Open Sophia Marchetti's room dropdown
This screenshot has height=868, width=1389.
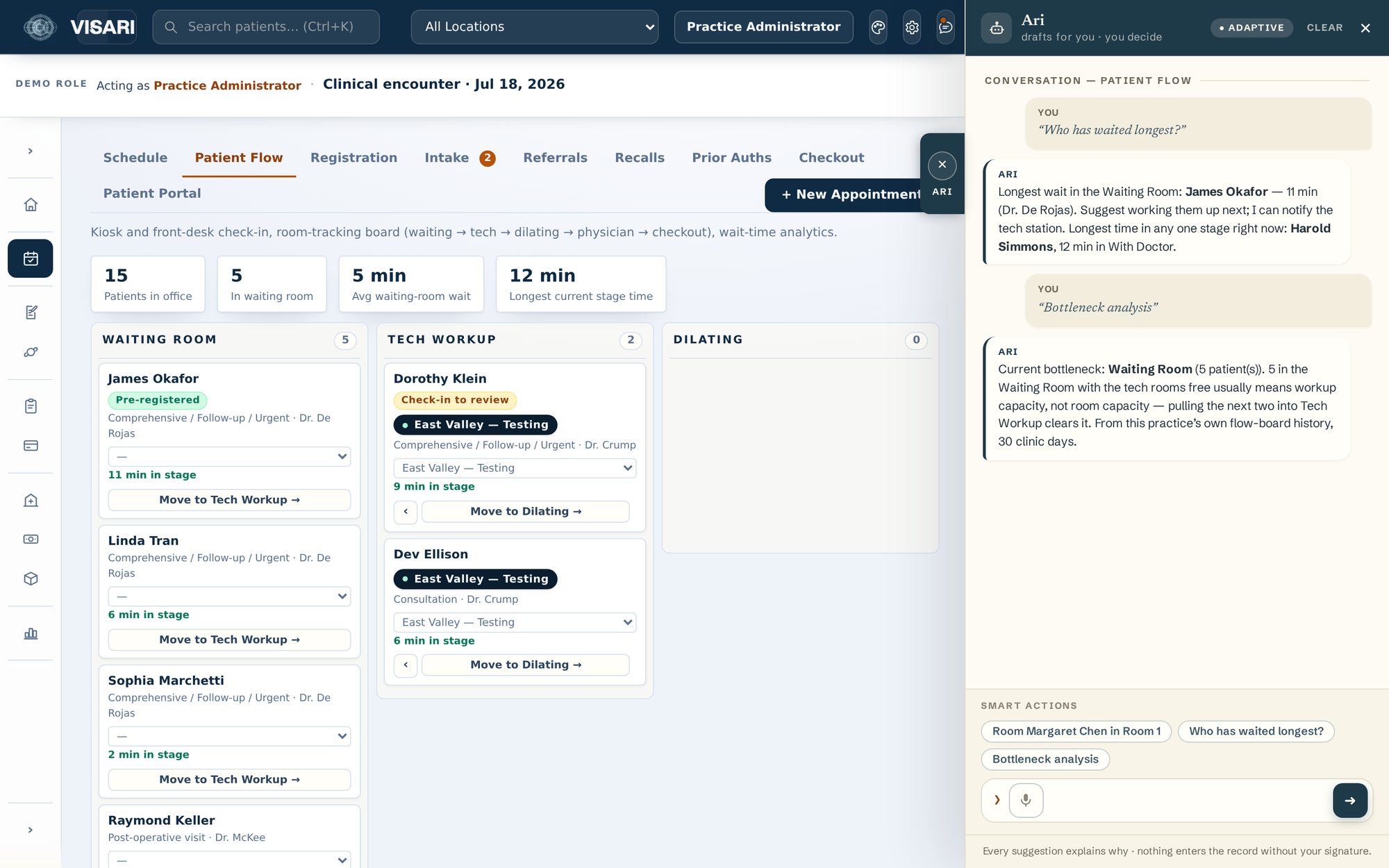(229, 736)
